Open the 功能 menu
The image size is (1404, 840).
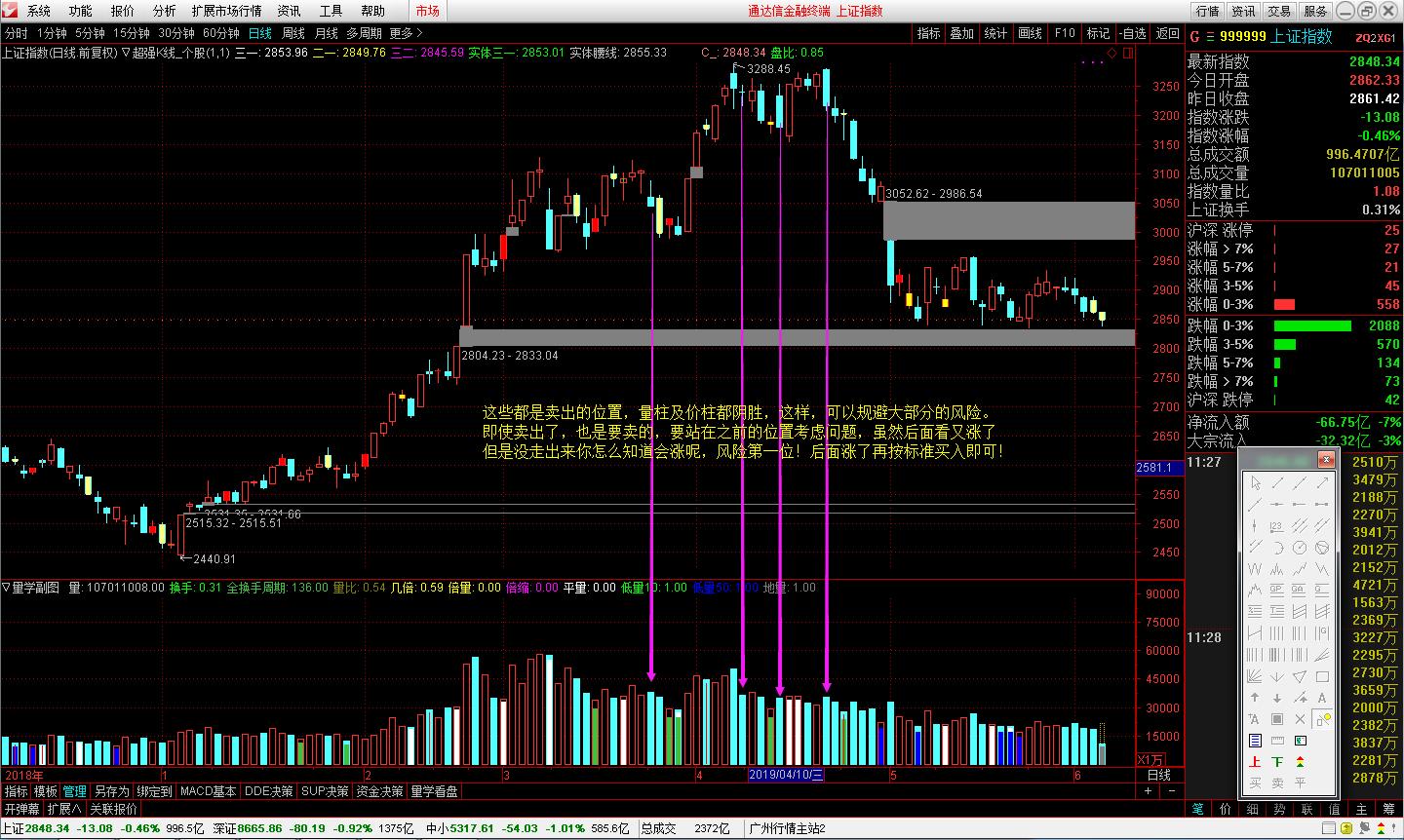81,11
